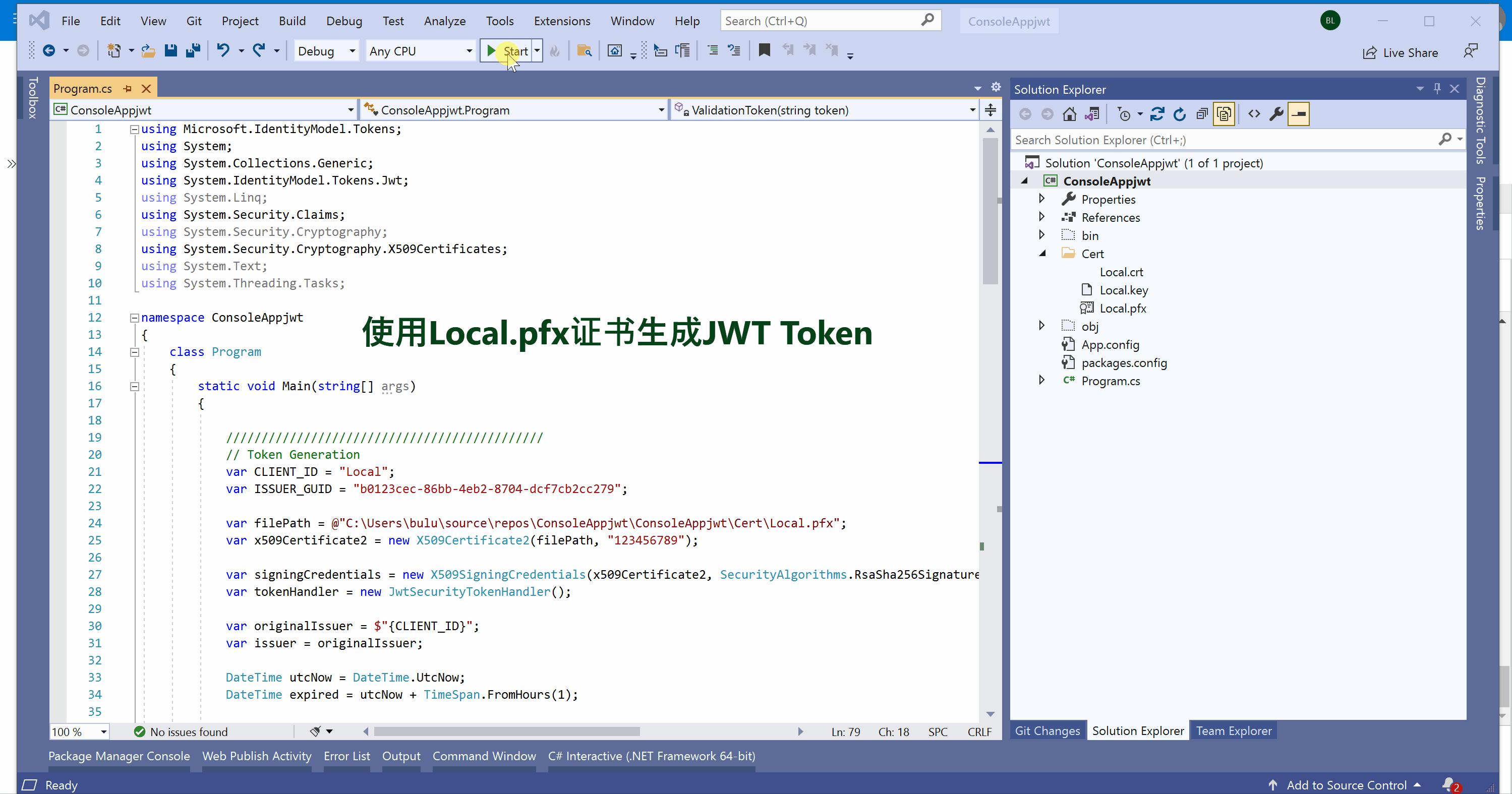Undo with the toolbar undo arrow

tap(223, 51)
